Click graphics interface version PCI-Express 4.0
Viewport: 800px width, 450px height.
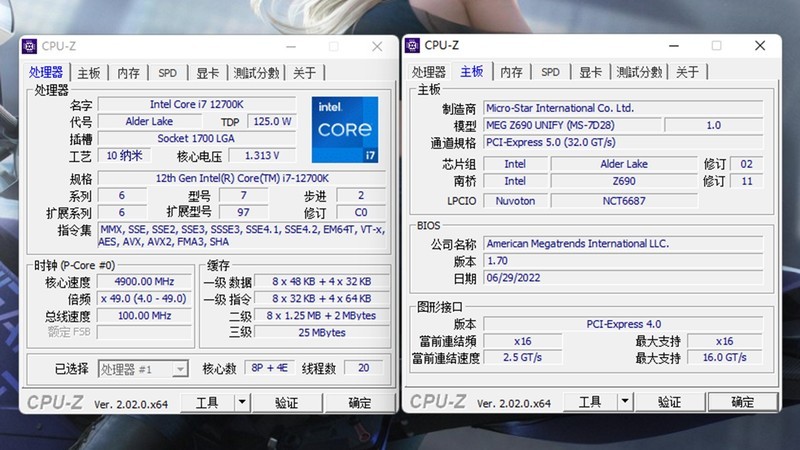click(x=623, y=324)
